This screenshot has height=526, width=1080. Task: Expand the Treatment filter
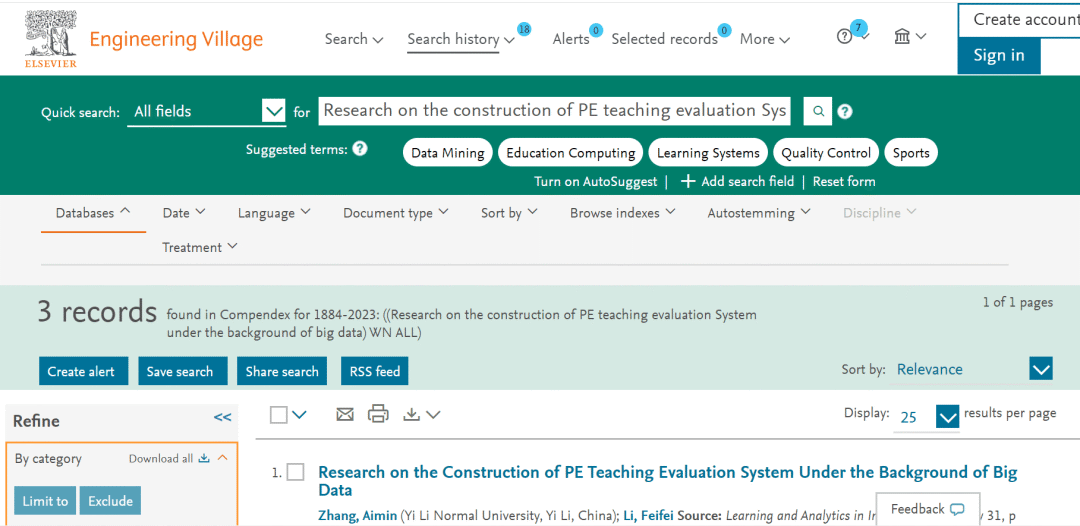pos(200,247)
